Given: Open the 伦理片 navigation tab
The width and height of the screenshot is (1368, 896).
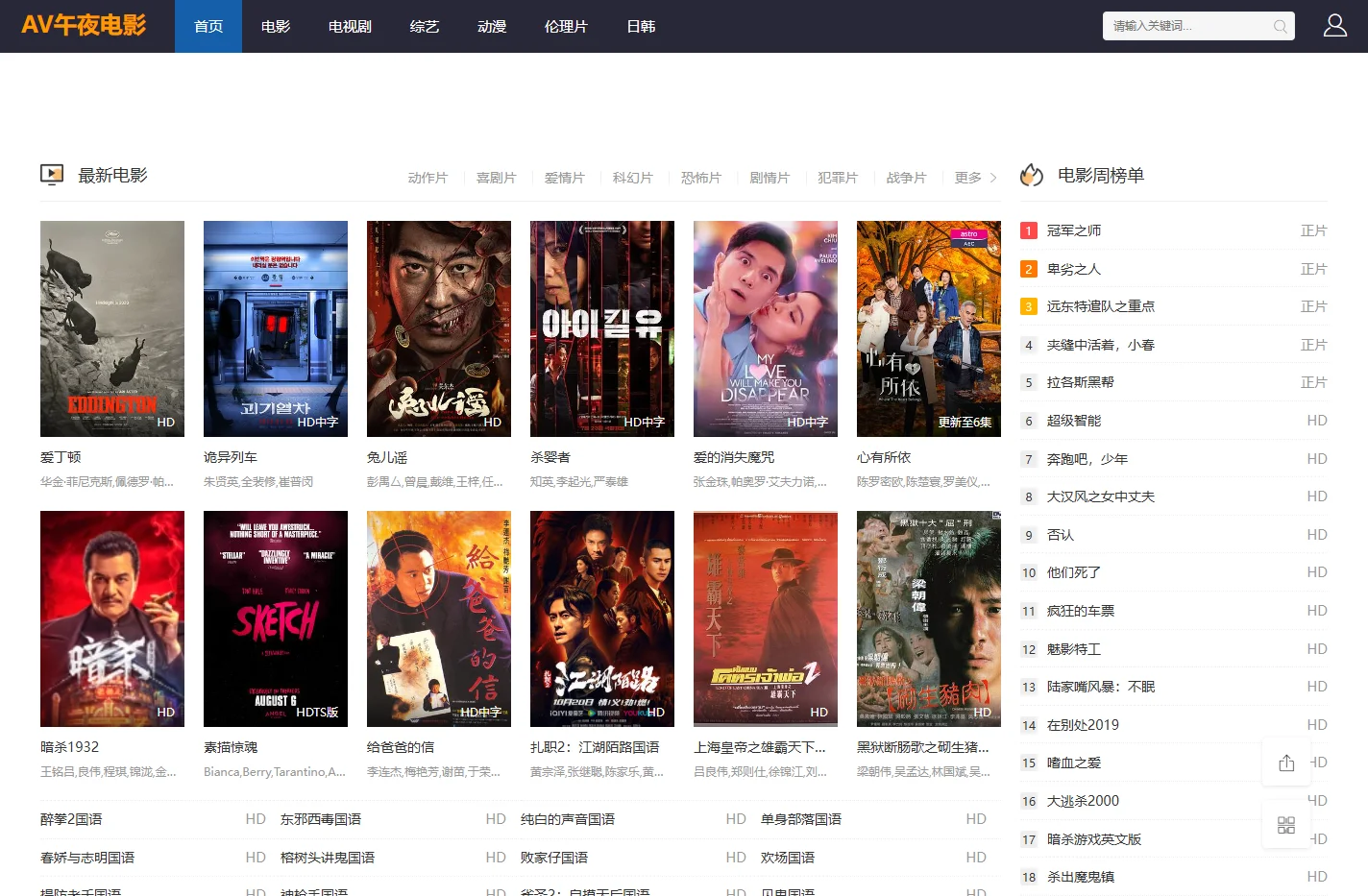Looking at the screenshot, I should pos(566,26).
